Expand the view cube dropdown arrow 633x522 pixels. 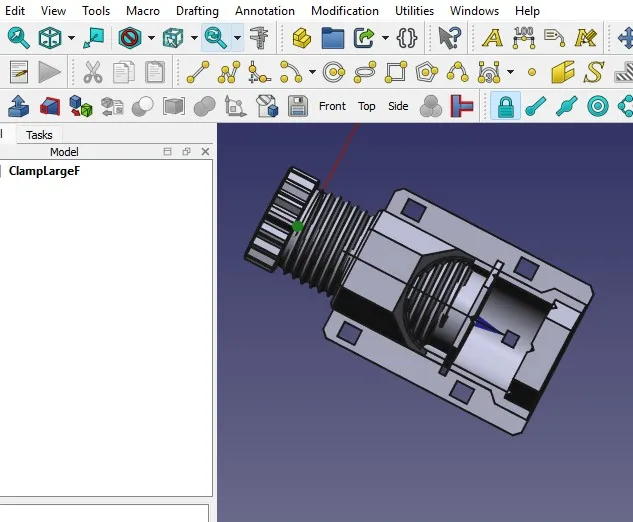(x=71, y=38)
